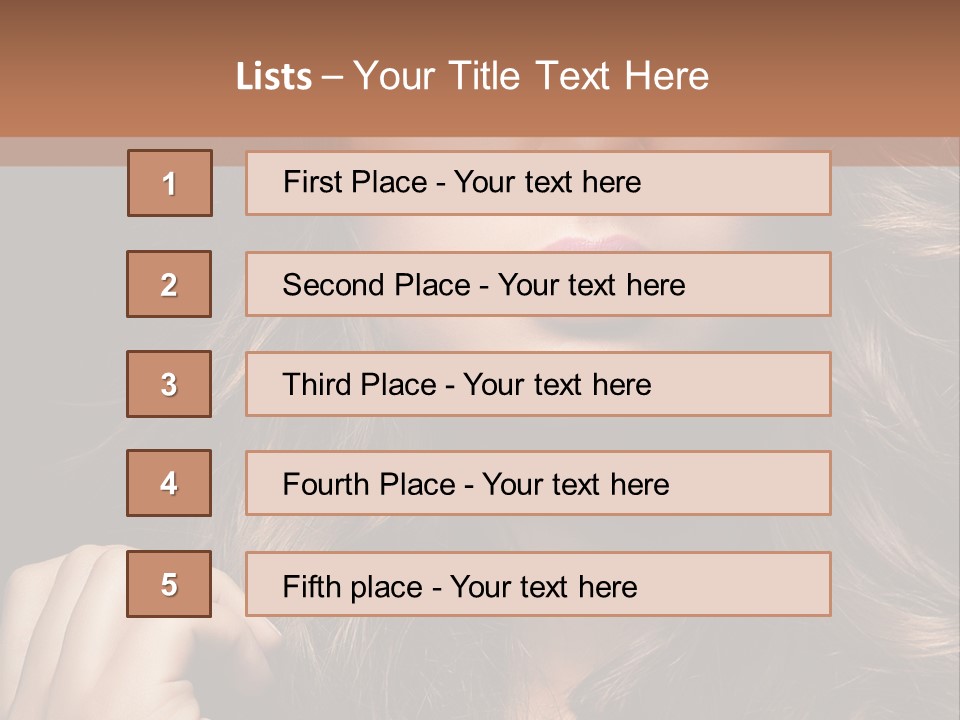Select the number 4 box
The width and height of the screenshot is (960, 720).
pos(169,483)
